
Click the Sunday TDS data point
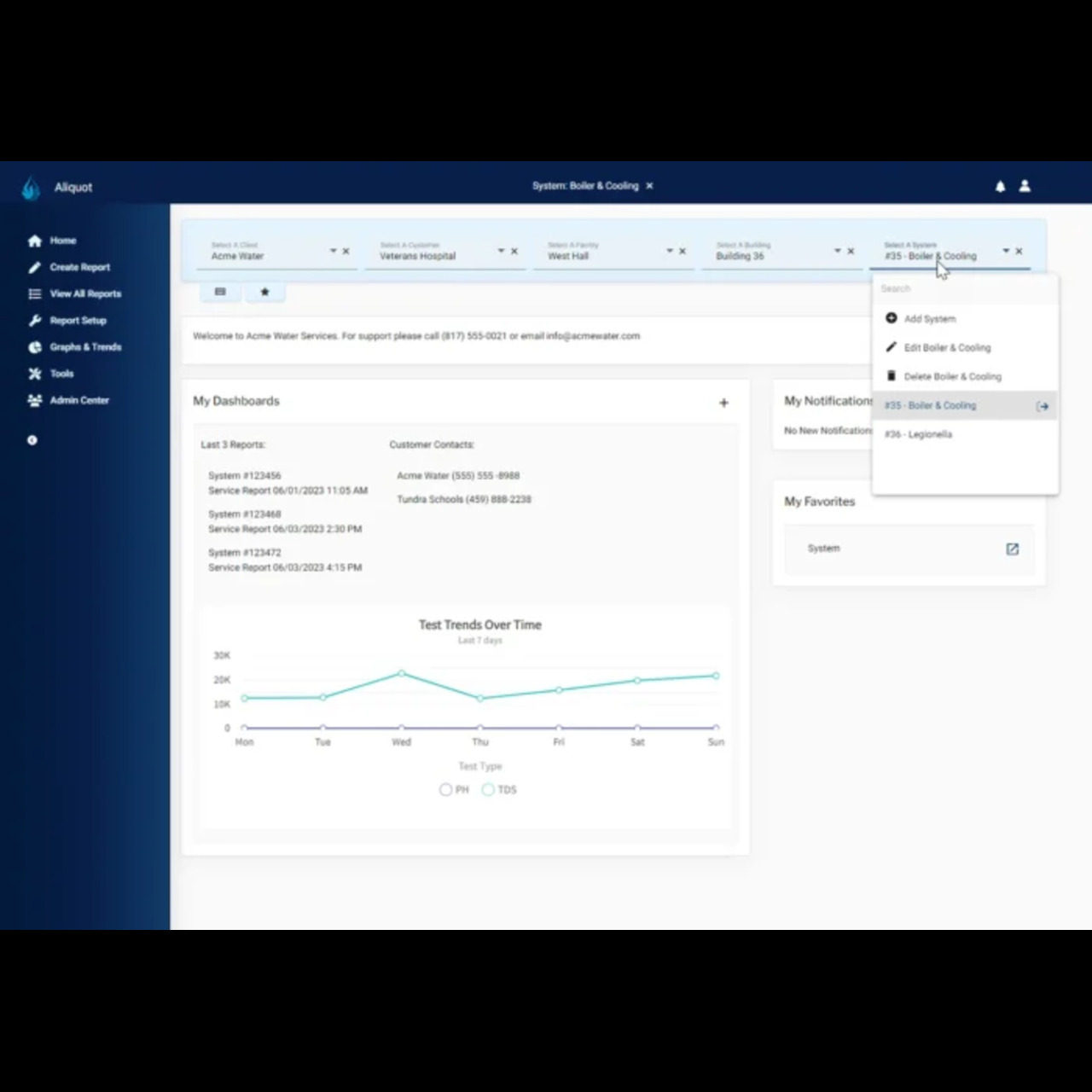716,676
